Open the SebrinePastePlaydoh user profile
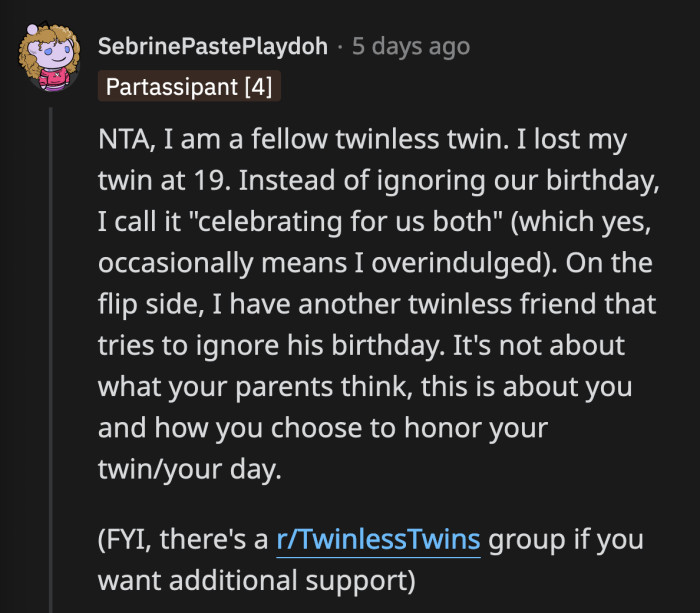Image resolution: width=700 pixels, height=613 pixels. [212, 47]
